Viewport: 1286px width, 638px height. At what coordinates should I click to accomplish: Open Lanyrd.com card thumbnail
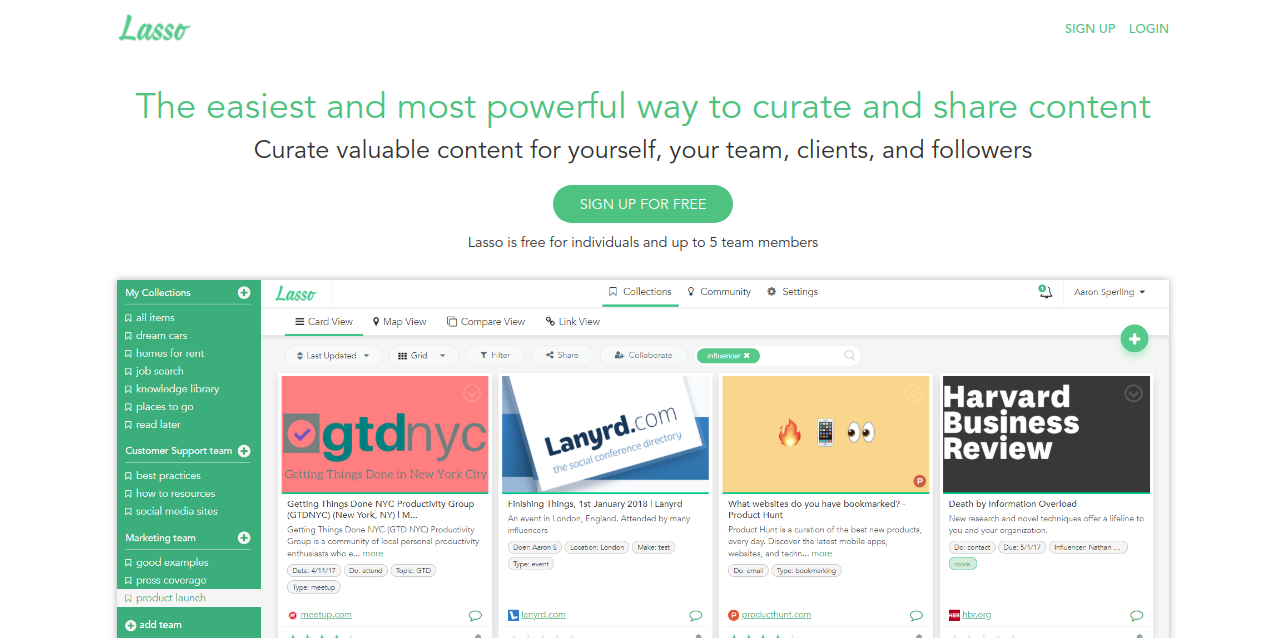tap(605, 434)
